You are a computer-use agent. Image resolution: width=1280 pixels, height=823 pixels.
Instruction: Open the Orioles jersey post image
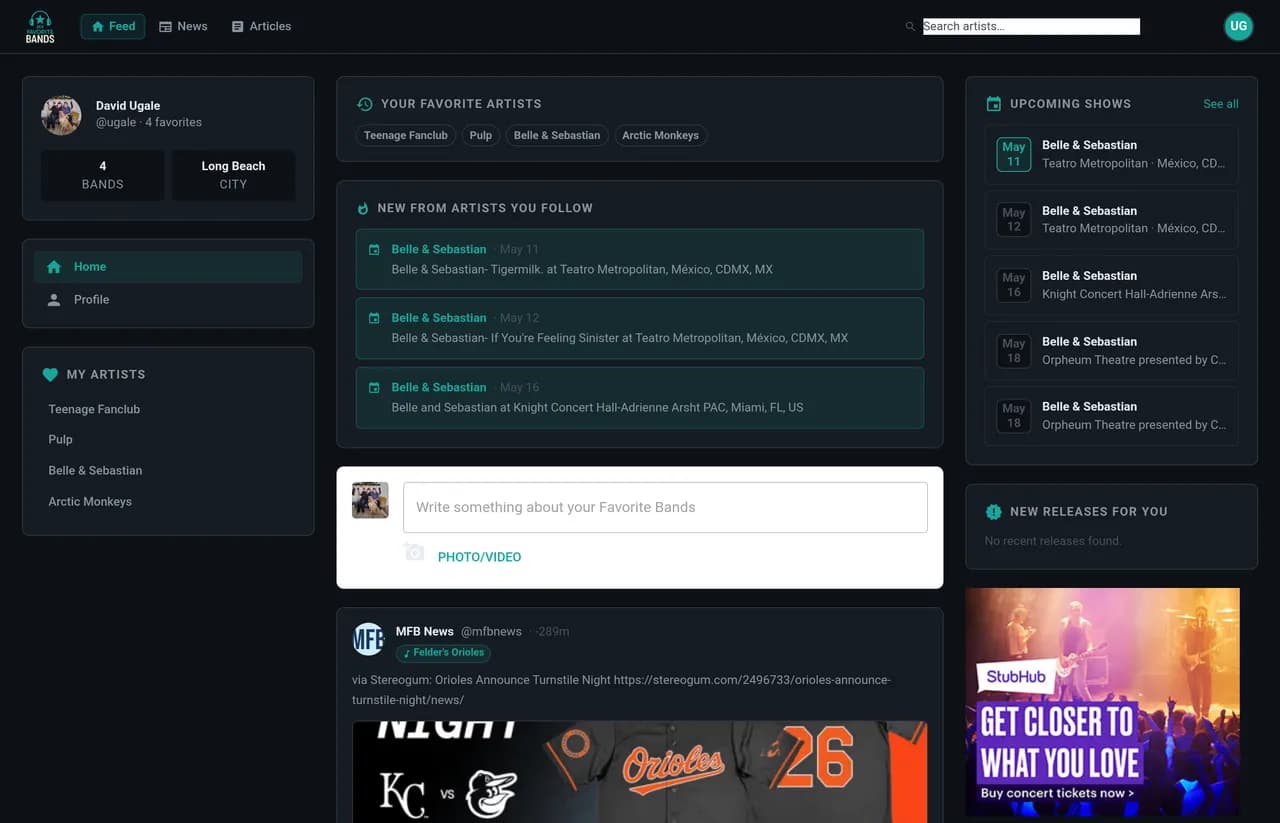pos(640,772)
